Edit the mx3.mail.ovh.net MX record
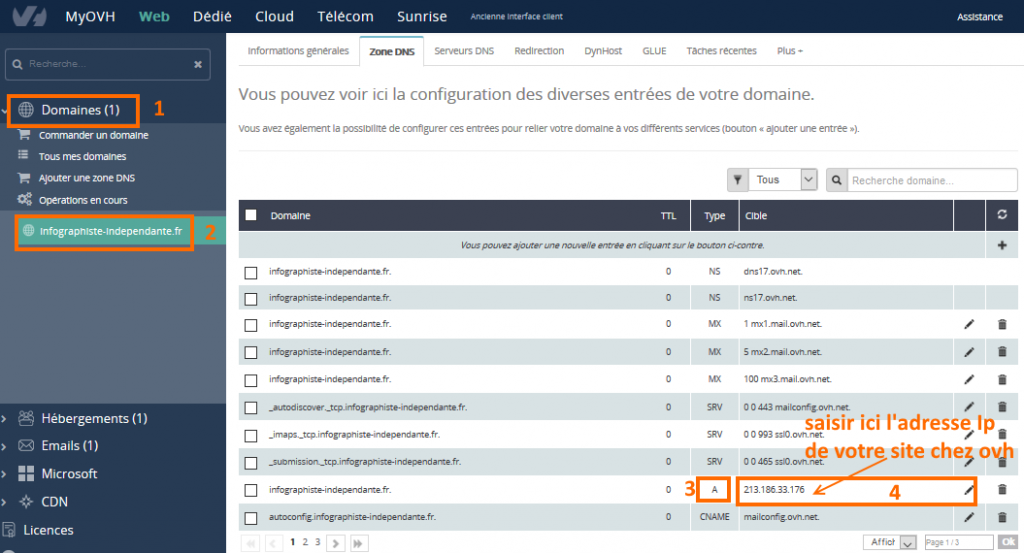 [x=969, y=379]
